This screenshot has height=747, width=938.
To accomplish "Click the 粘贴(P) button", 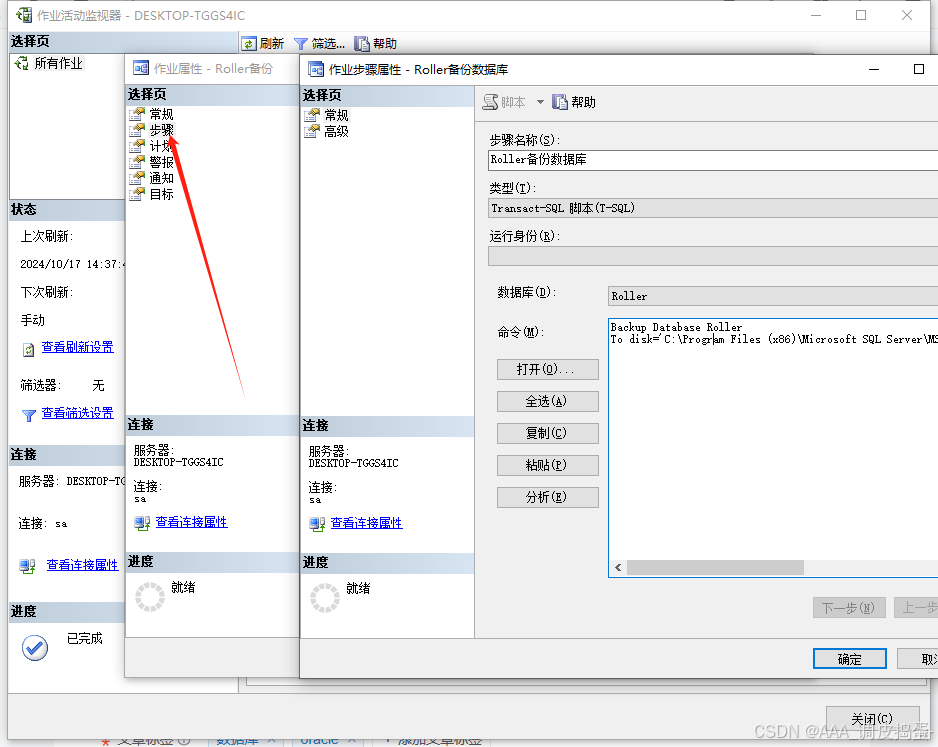I will pyautogui.click(x=547, y=465).
